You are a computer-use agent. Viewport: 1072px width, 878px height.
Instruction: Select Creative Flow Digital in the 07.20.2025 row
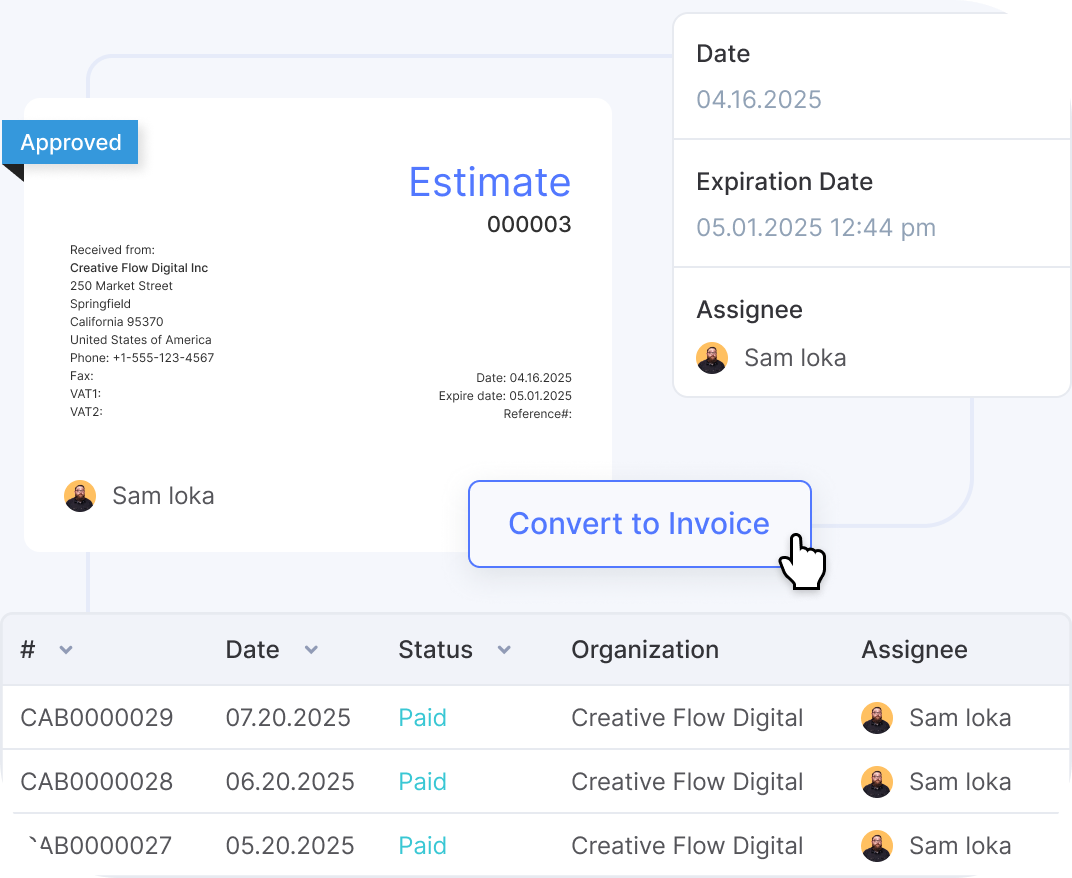tap(687, 718)
